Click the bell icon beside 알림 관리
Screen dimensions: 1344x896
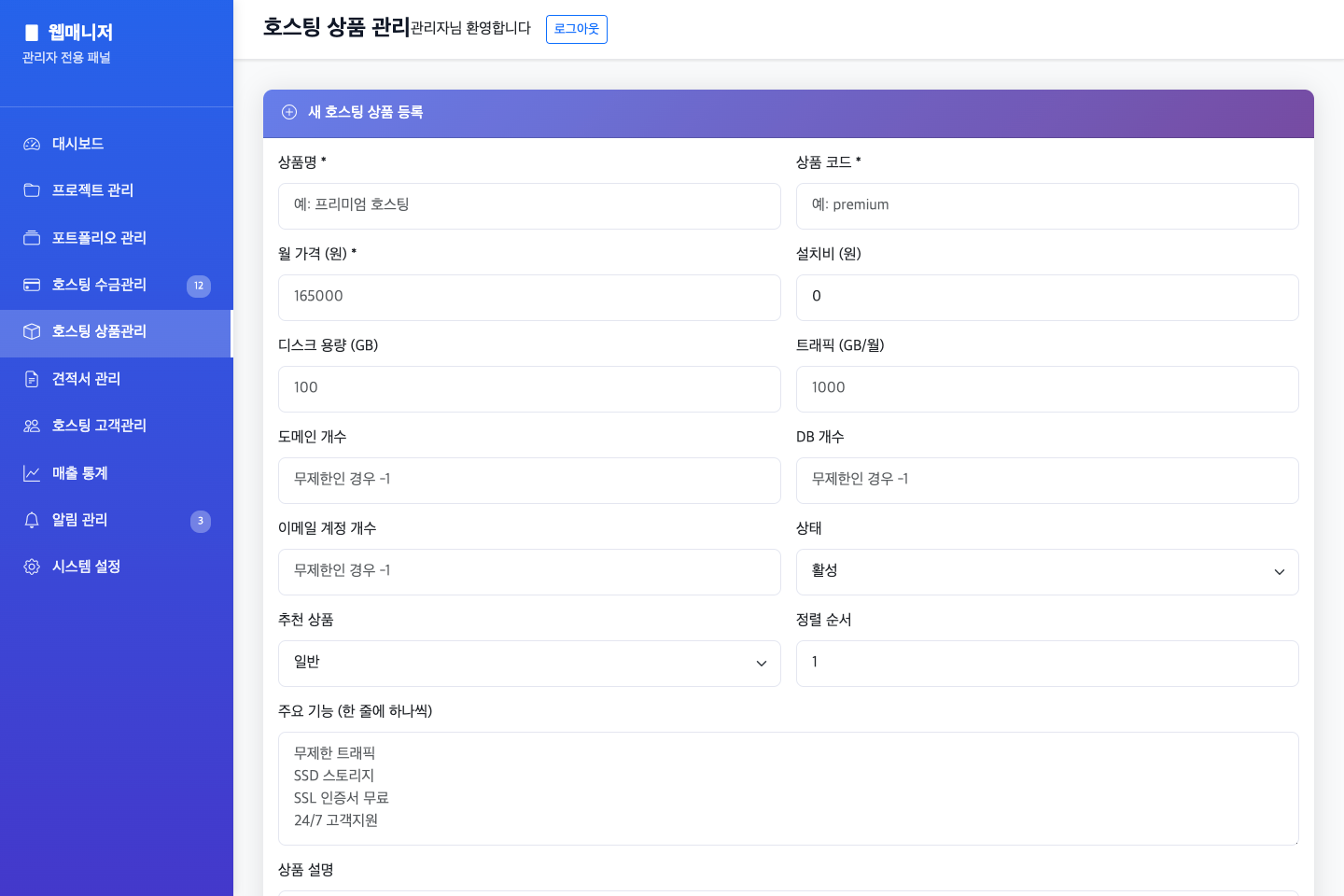click(x=32, y=520)
